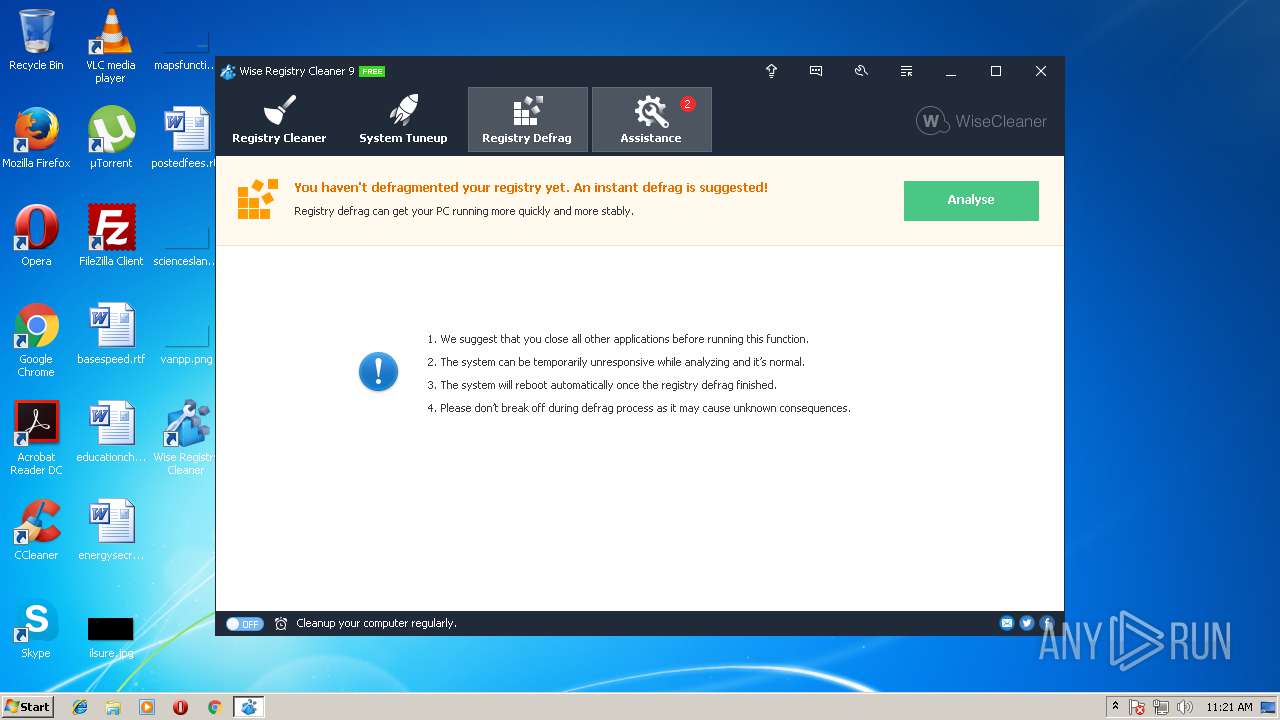Select the basespeed.rtf document icon
Image resolution: width=1280 pixels, height=720 pixels.
pos(110,334)
